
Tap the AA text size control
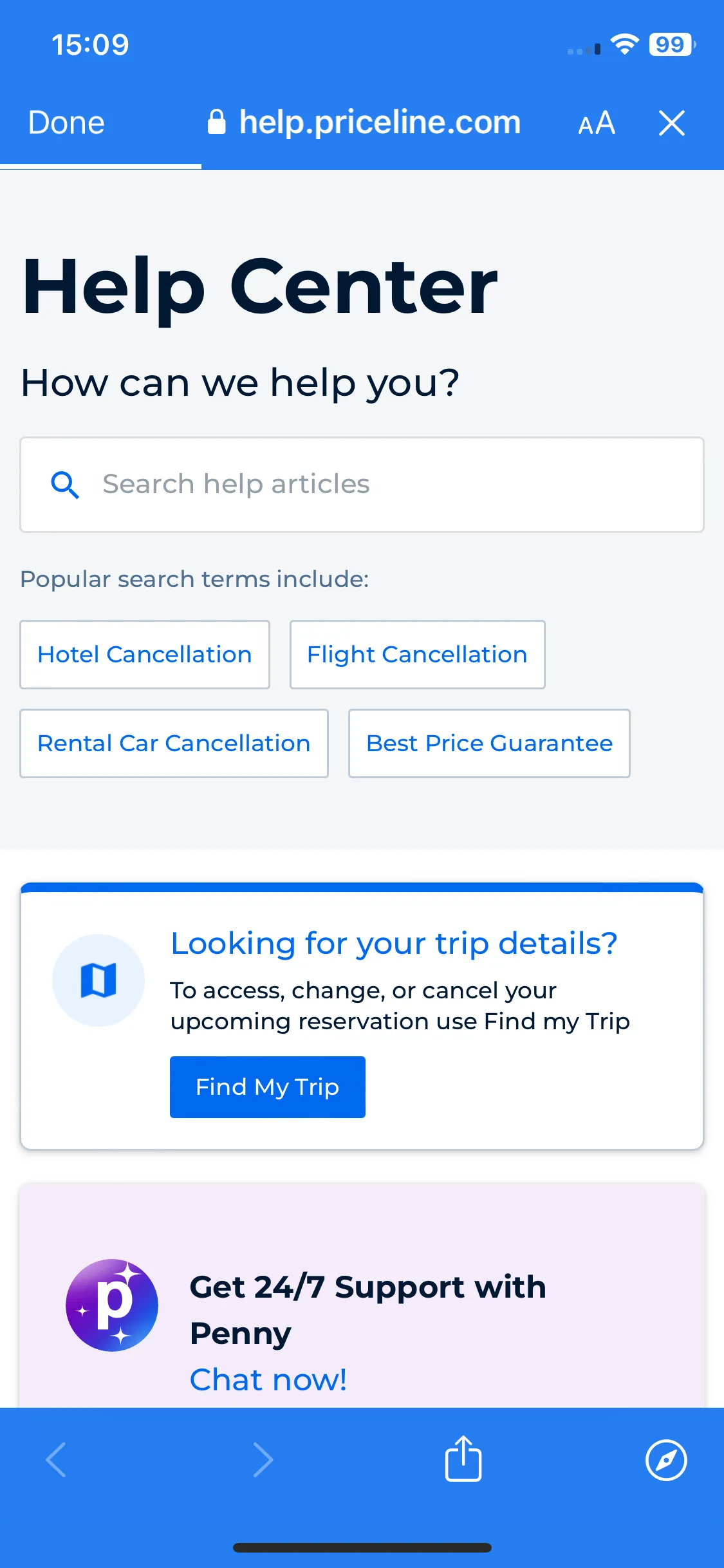tap(597, 123)
